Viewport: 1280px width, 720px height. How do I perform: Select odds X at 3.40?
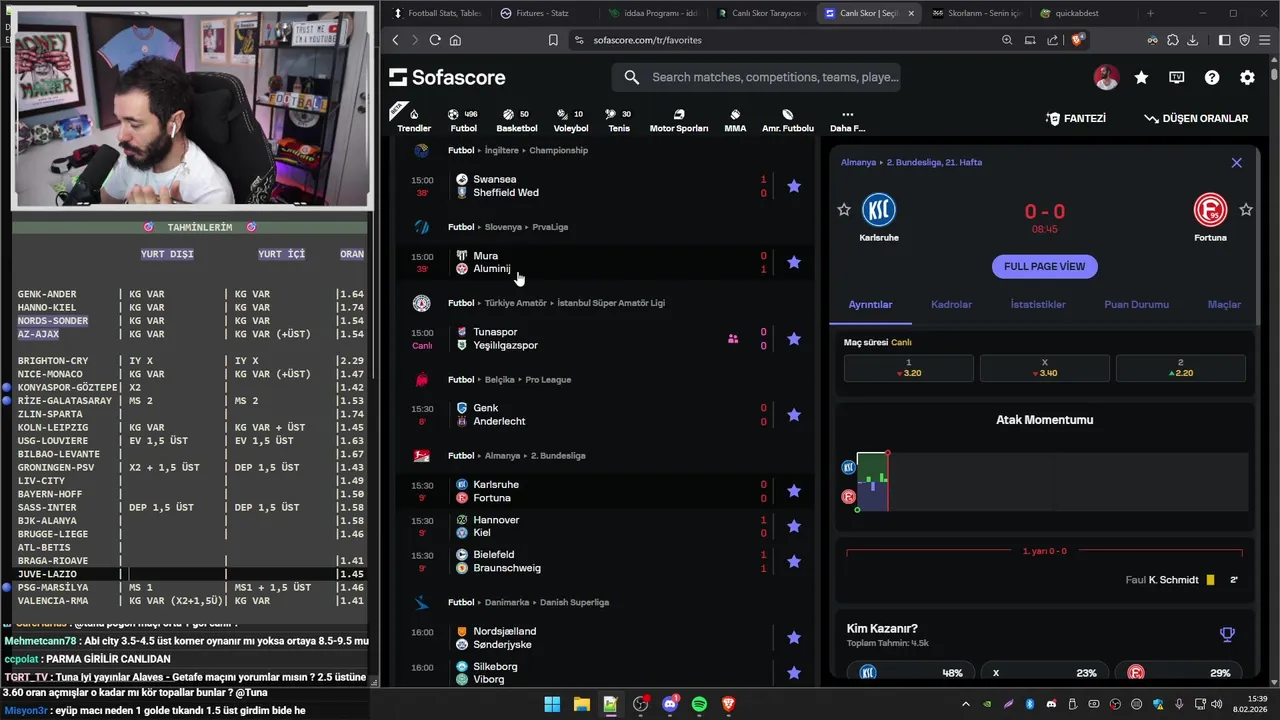point(1044,368)
